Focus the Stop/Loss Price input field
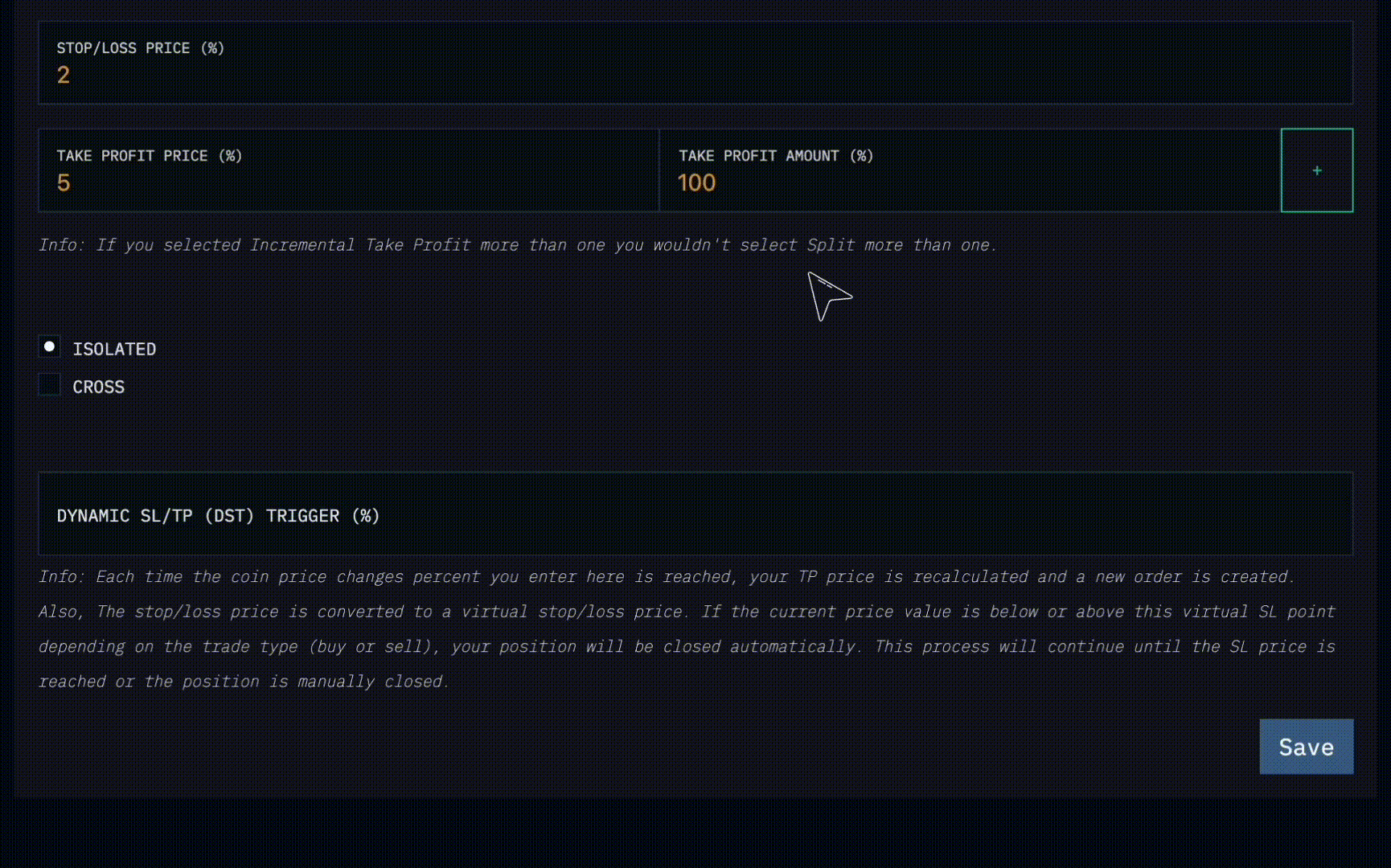Screen dimensions: 1391x868 click(695, 63)
